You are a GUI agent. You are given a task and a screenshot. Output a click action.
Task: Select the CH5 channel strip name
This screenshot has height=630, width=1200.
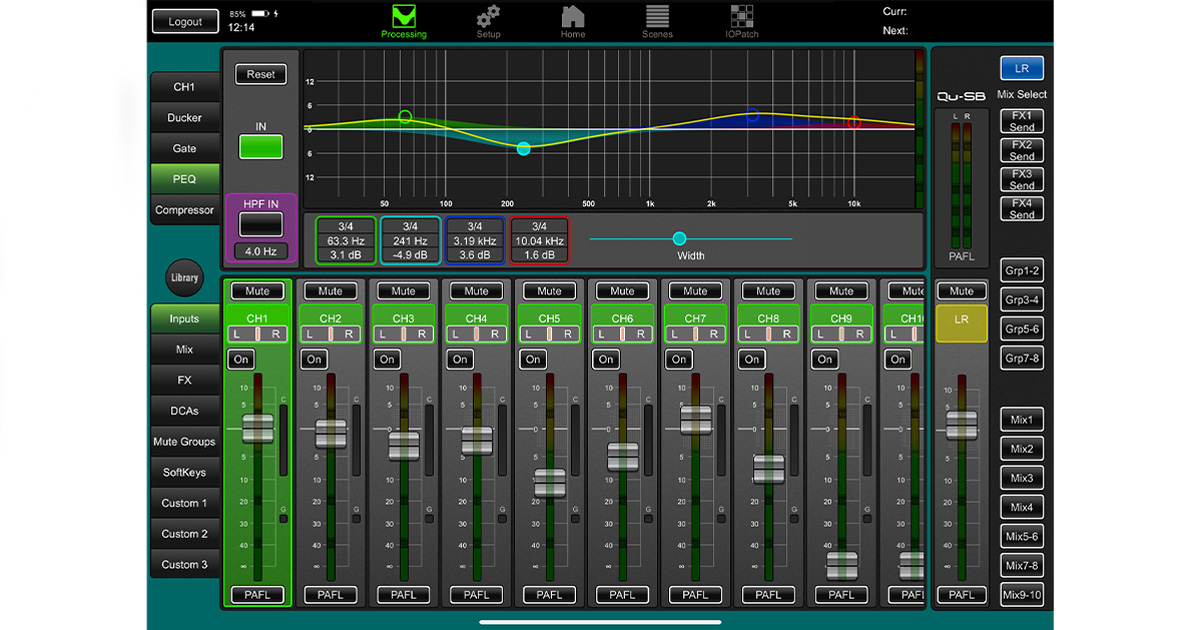pyautogui.click(x=549, y=319)
